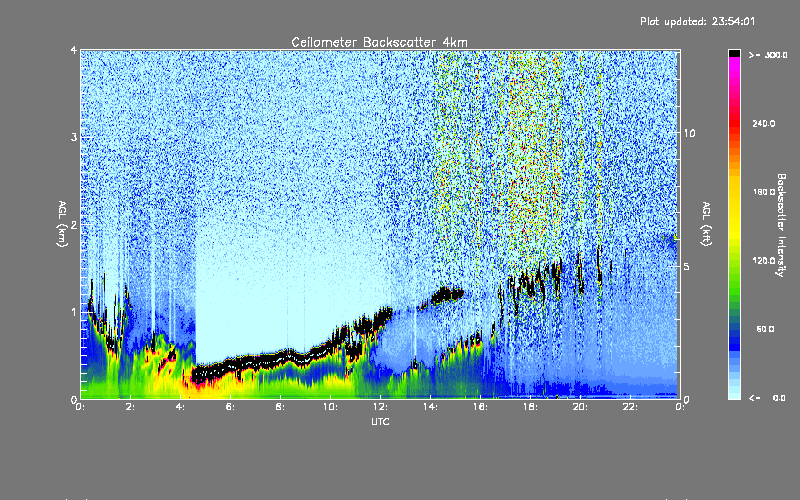Click the '120.0' colorbar tick label

[764, 261]
